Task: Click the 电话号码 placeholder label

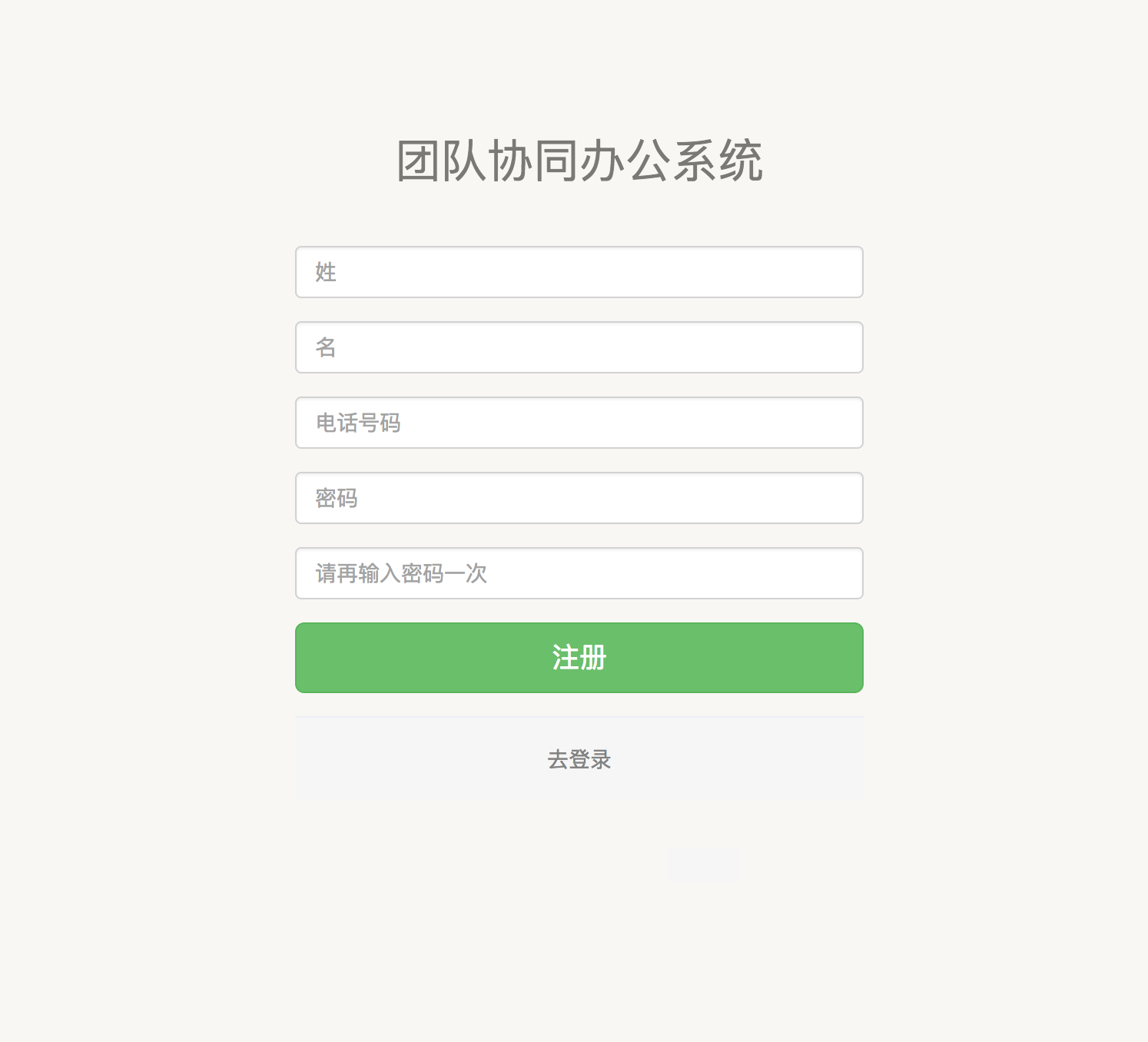Action: tap(358, 423)
